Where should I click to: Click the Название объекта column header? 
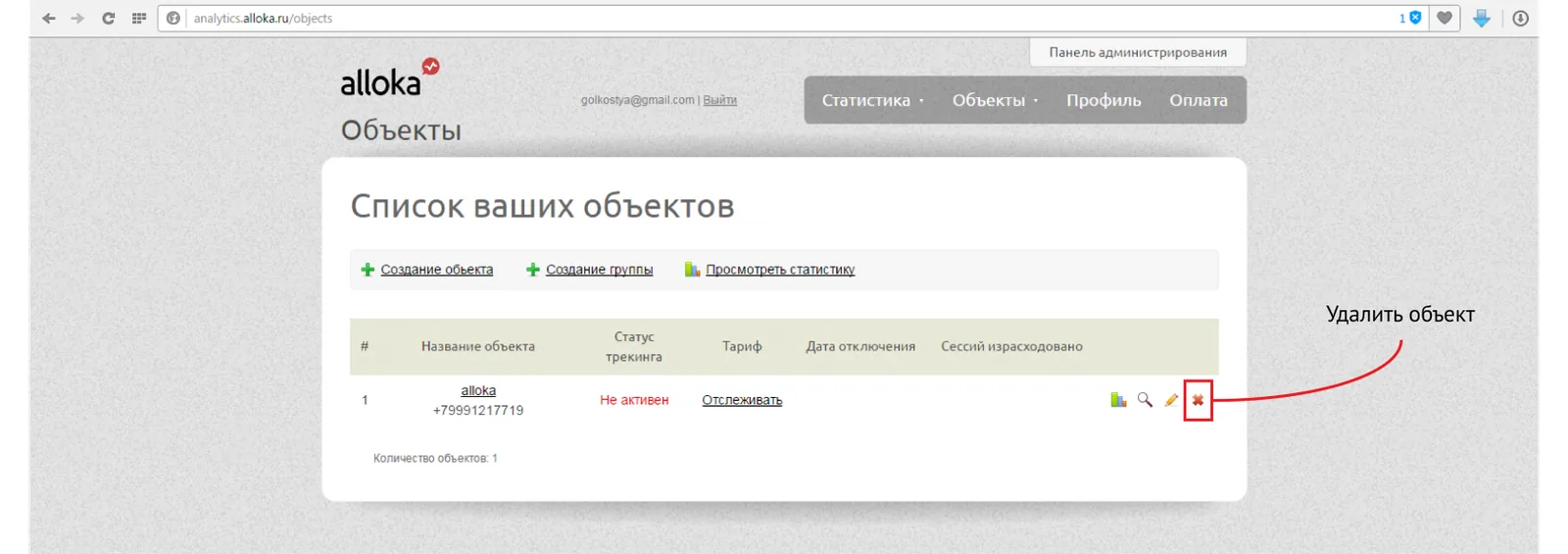(478, 346)
